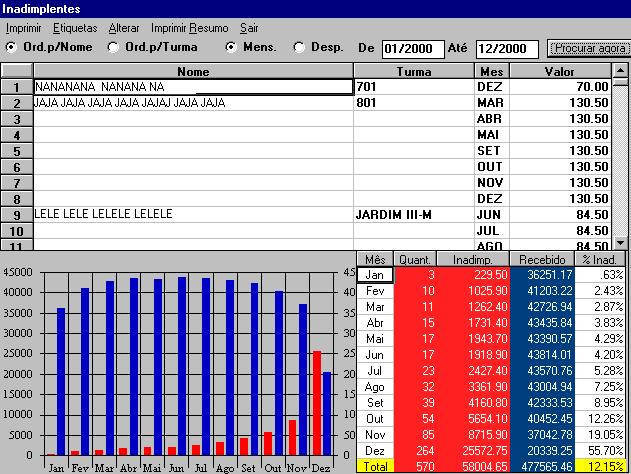Choose the Mens. radio option
This screenshot has width=631, height=474.
point(231,47)
